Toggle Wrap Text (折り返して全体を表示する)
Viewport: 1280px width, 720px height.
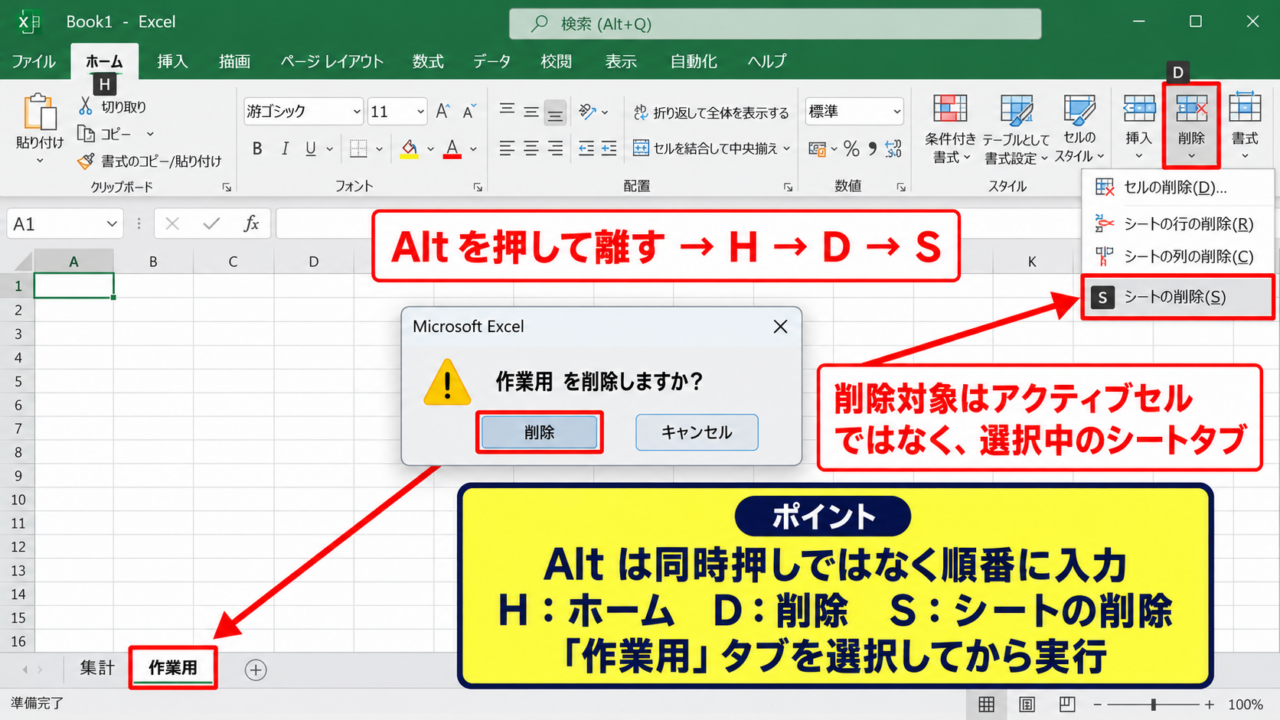coord(711,112)
